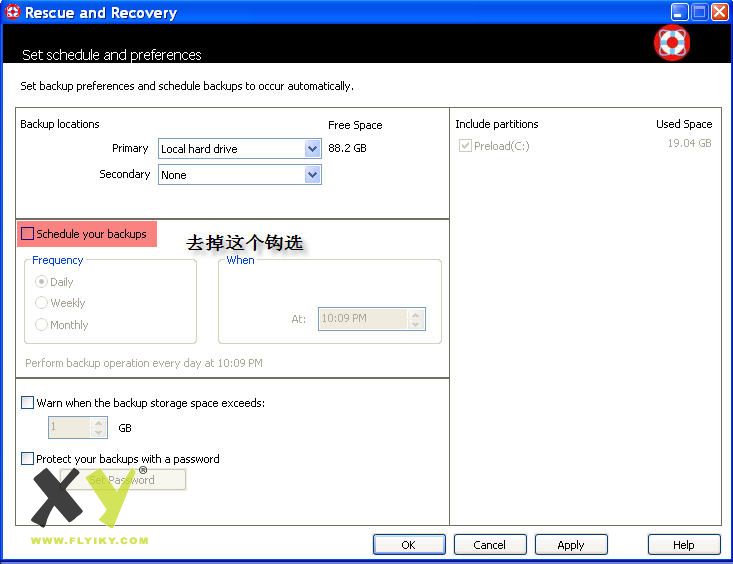Viewport: 733px width, 564px height.
Task: Enable Warn when backup storage space exceeds
Action: 28,403
